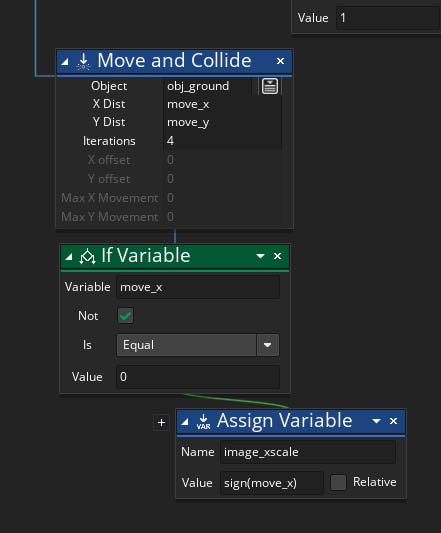Collapse the Assign Variable node
This screenshot has width=441, height=533.
pos(185,422)
